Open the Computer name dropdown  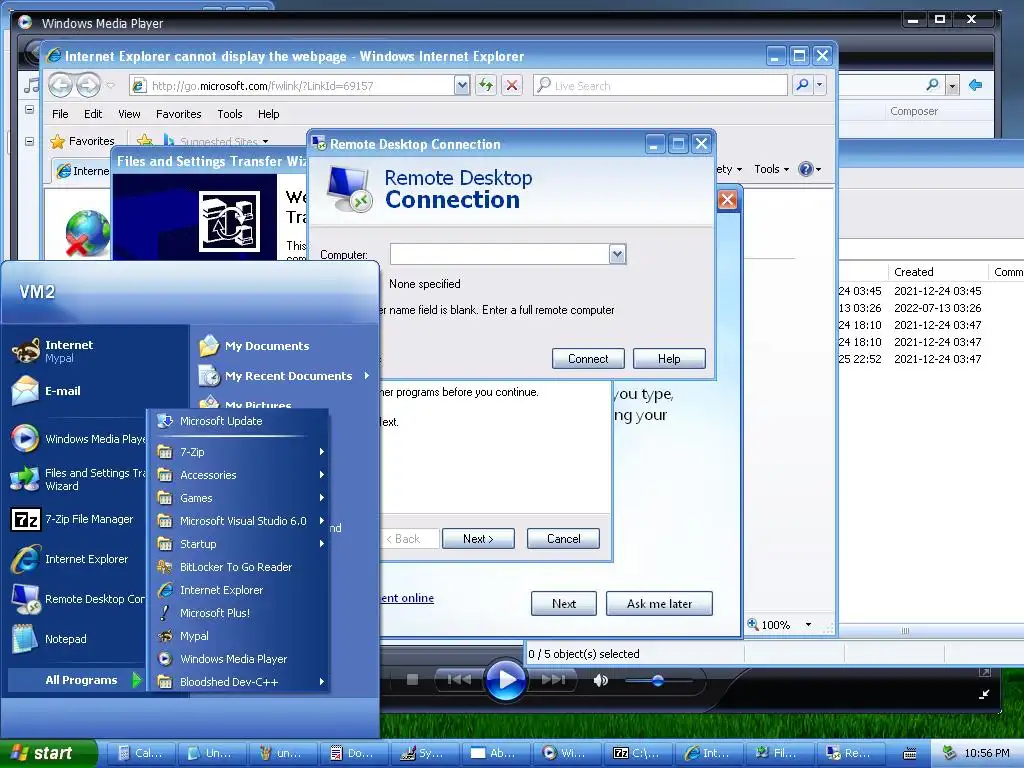(x=617, y=254)
